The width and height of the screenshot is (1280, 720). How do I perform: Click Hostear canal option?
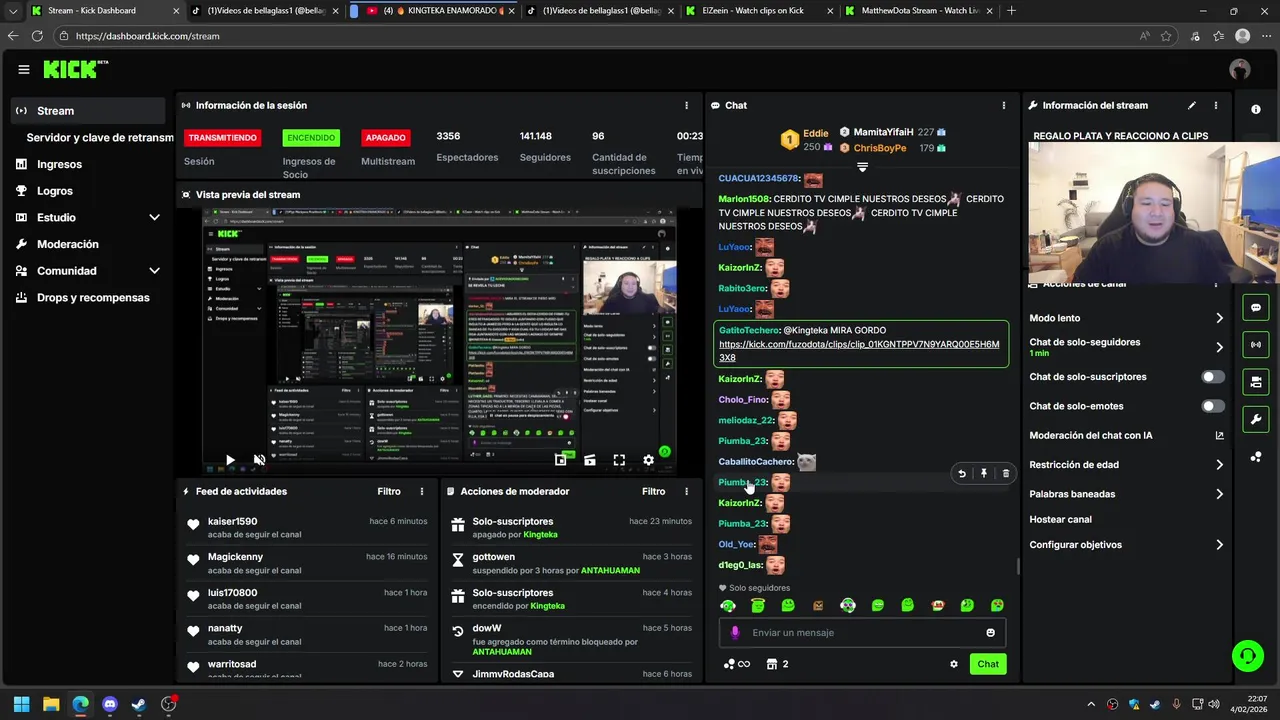coord(1060,520)
